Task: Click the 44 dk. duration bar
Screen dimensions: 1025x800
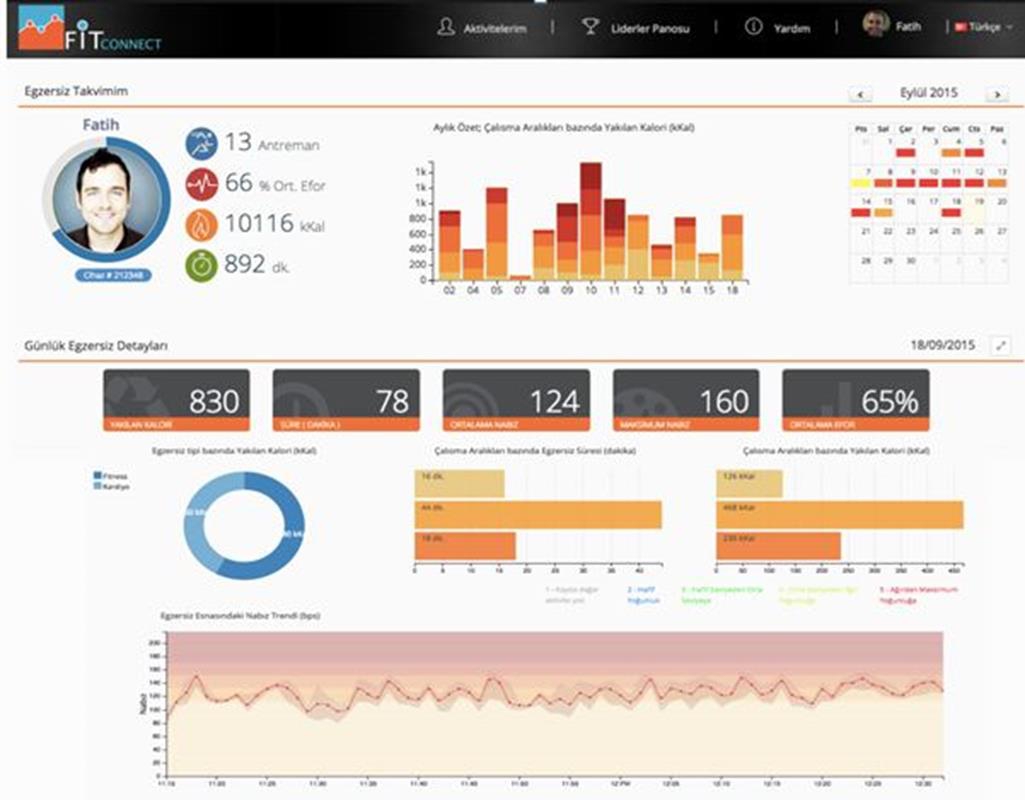Action: point(538,515)
